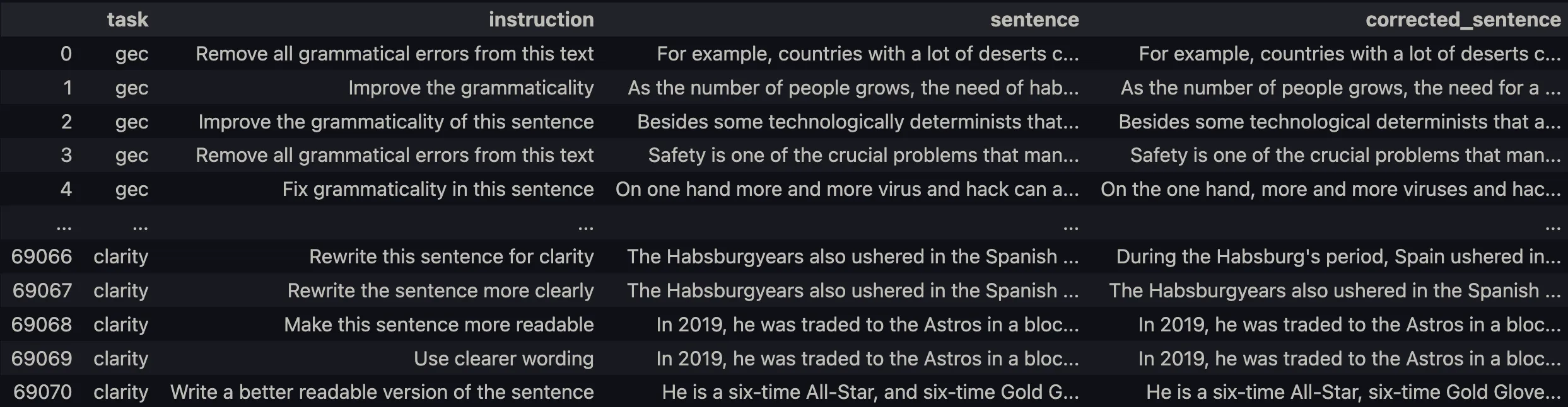Screen dimensions: 1568x407
Task: Click sentence starting 'Safety is one of'
Action: coord(863,155)
